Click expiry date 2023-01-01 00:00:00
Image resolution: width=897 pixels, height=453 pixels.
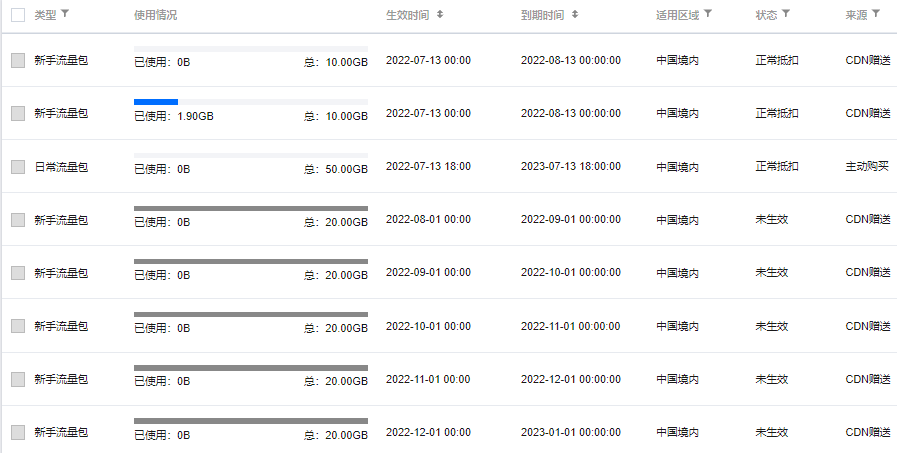(x=571, y=433)
